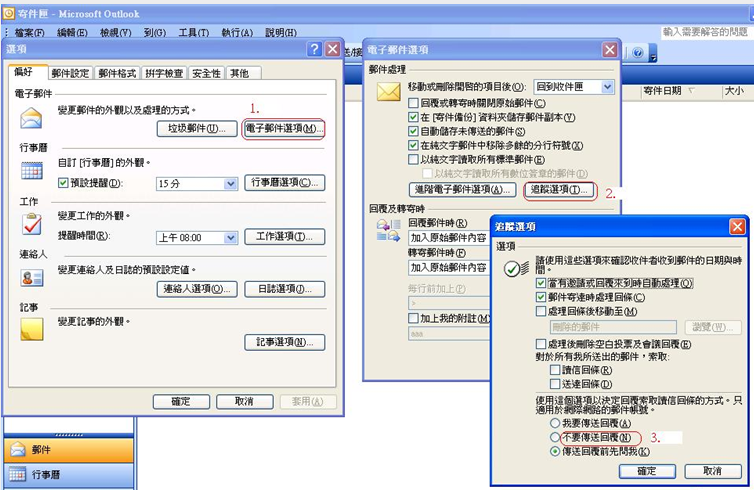Image resolution: width=754 pixels, height=490 pixels.
Task: Open the 上午 08:00 reminder time dropdown
Action: pos(231,238)
